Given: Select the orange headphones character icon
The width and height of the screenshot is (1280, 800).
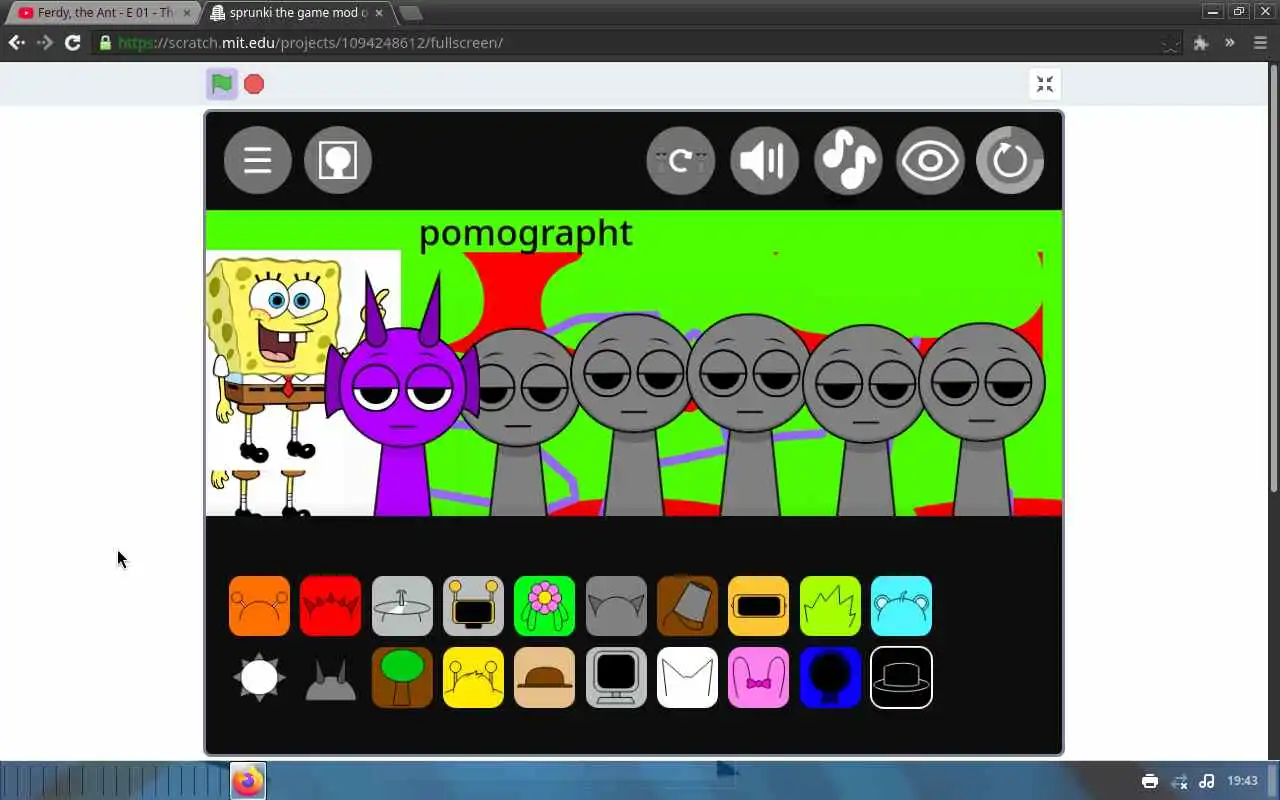Looking at the screenshot, I should pos(259,606).
